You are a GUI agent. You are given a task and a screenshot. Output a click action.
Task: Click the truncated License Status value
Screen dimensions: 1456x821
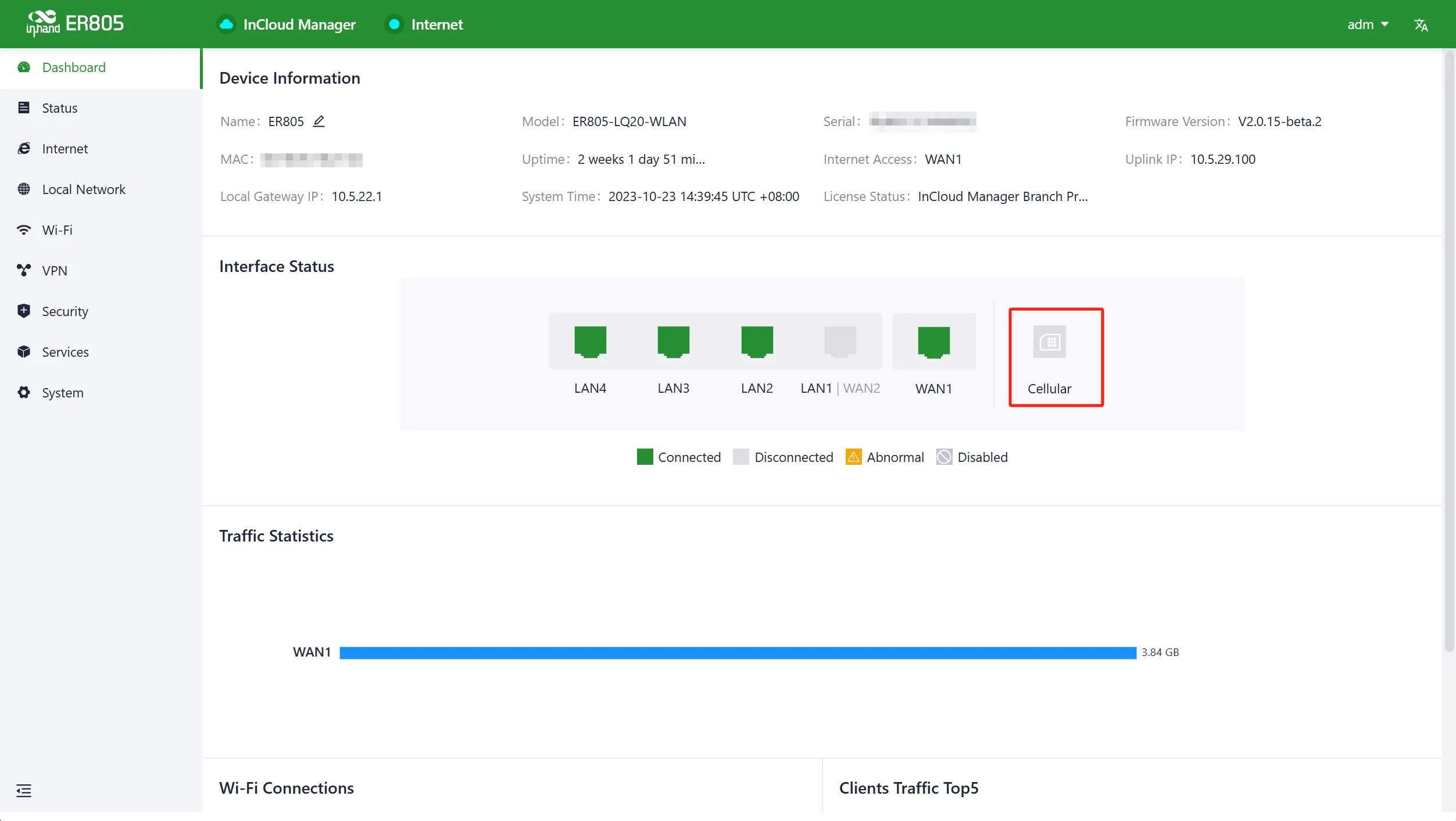[1003, 196]
